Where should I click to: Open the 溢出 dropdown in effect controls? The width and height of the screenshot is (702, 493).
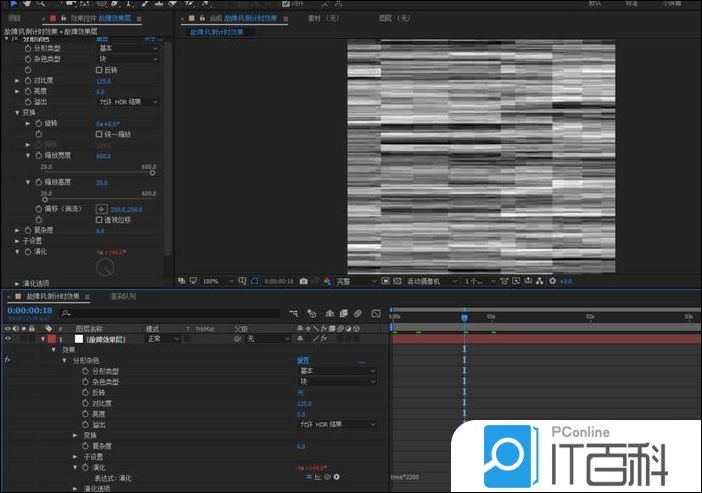click(127, 102)
